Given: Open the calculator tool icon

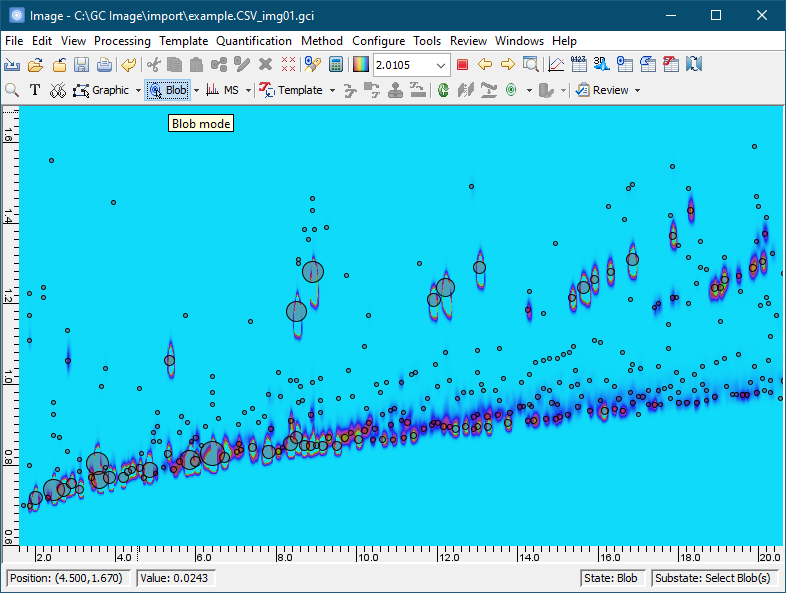Looking at the screenshot, I should (335, 65).
